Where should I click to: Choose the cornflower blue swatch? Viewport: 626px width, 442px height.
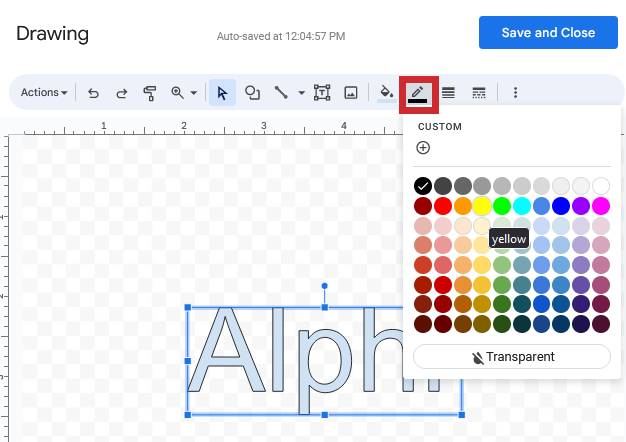point(541,206)
